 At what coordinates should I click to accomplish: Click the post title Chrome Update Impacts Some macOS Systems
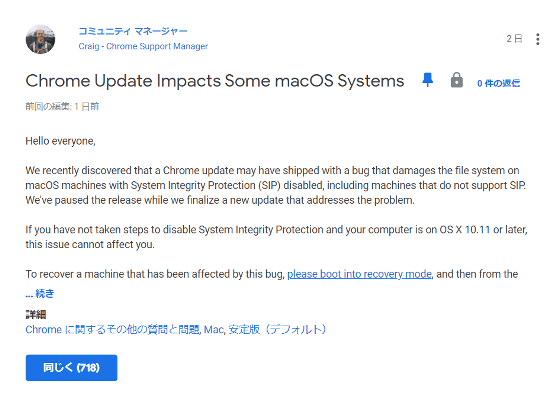(x=215, y=81)
